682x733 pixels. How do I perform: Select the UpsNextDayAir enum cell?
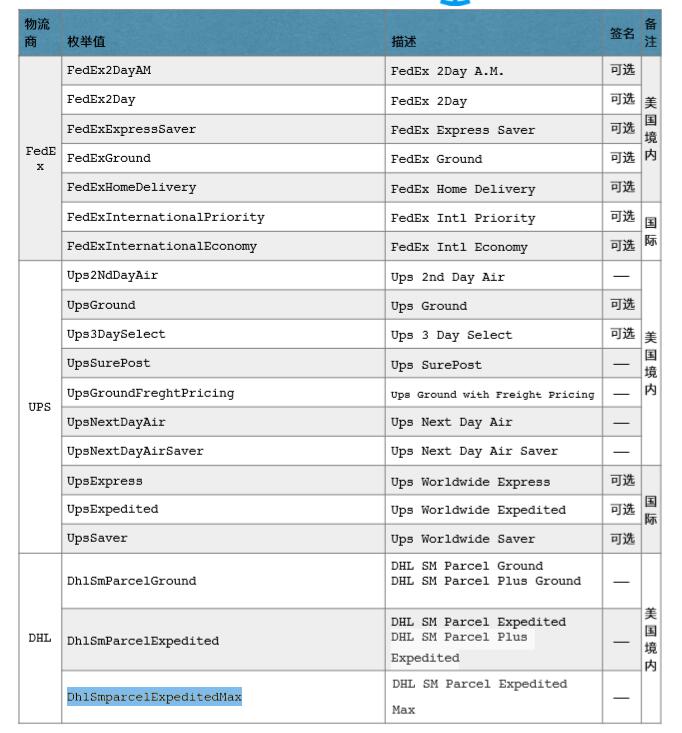(x=223, y=422)
